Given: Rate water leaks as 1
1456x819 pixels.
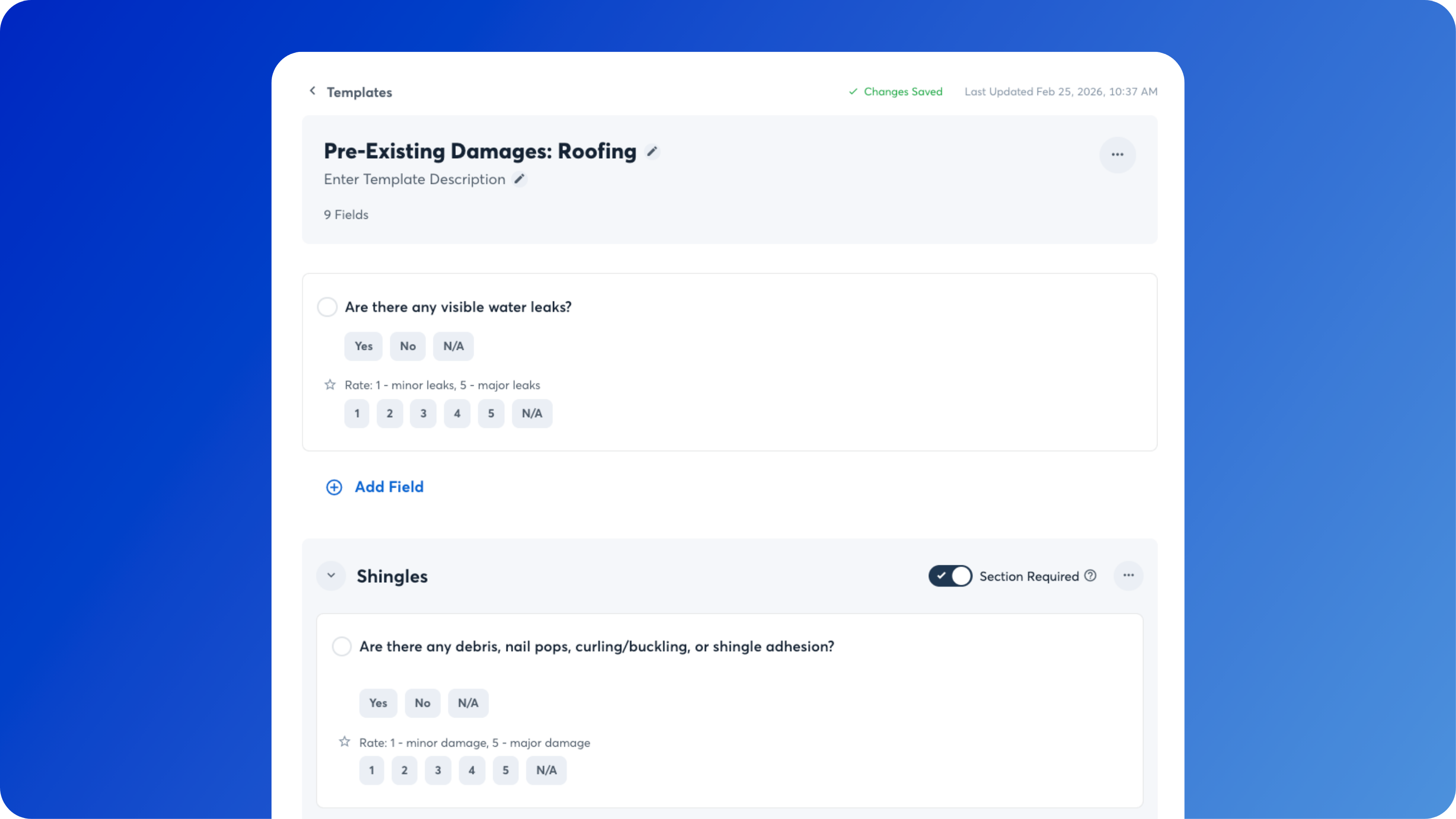Looking at the screenshot, I should [357, 413].
